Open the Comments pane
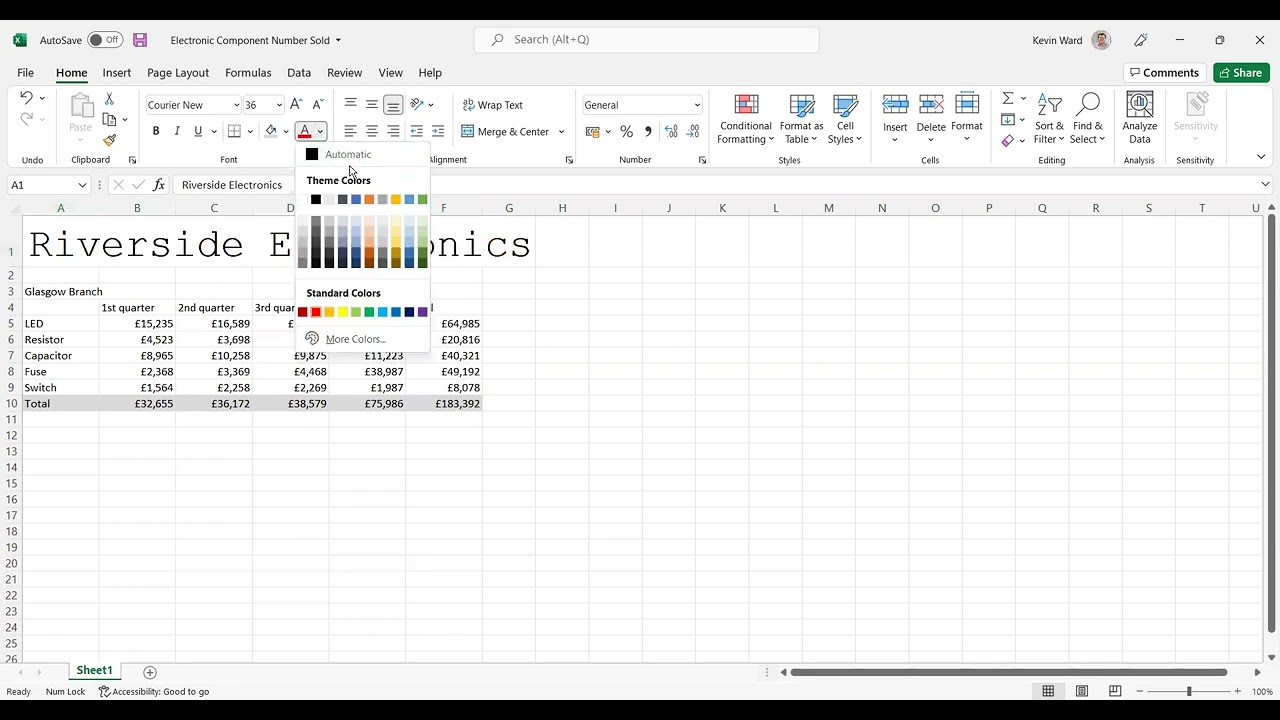This screenshot has width=1280, height=720. 1164,73
